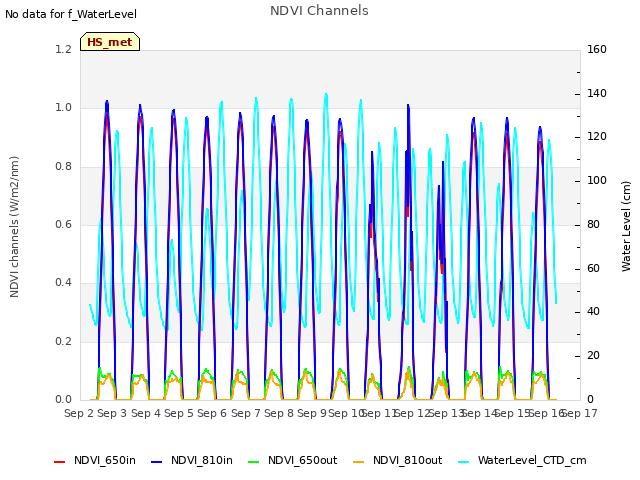Click the right axis title 'Water Level (cm)'
640x480 pixels.
(x=626, y=227)
